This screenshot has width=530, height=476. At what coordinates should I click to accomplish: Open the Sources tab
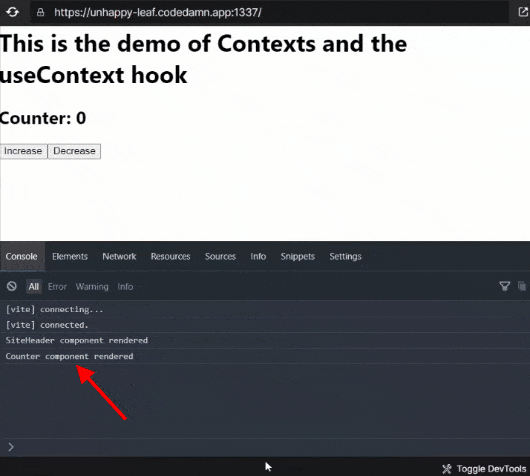220,256
